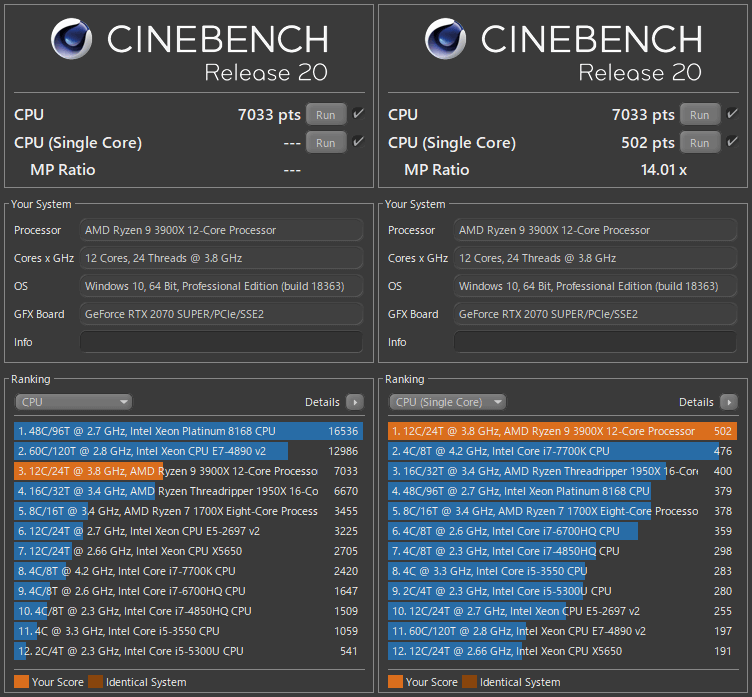Select Threadripper 1950X row scoring 400
The height and width of the screenshot is (697, 752).
click(x=563, y=471)
